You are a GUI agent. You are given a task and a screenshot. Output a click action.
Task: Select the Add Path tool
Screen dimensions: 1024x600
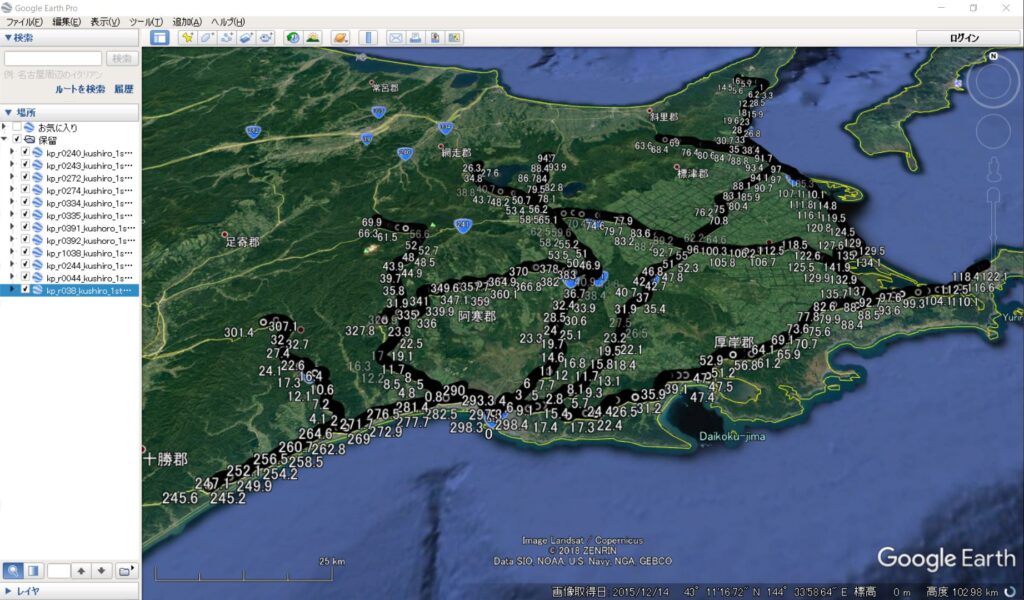tap(227, 38)
